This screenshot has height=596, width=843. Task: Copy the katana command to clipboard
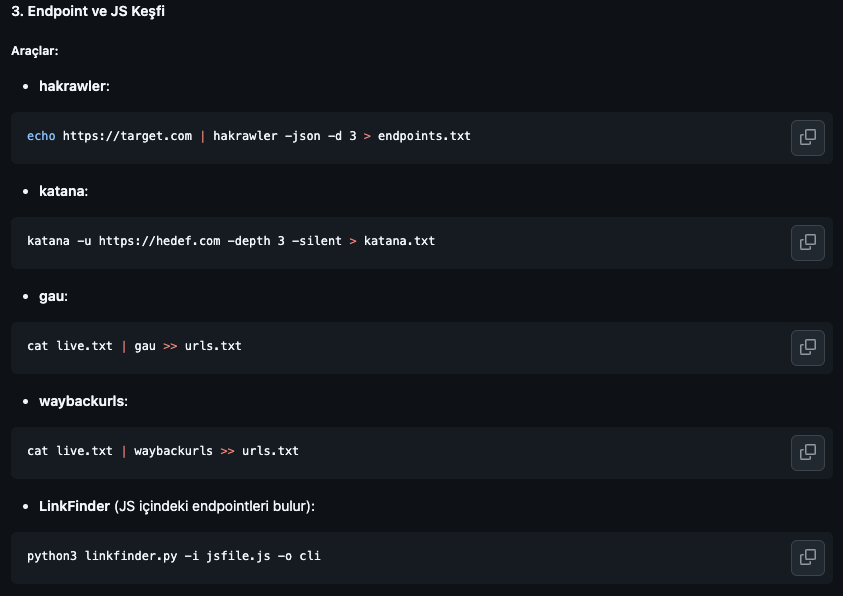coord(807,242)
